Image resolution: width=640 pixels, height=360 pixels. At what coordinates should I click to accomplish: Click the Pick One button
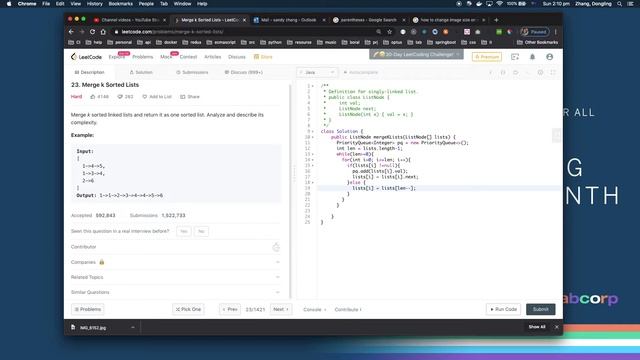coord(188,309)
